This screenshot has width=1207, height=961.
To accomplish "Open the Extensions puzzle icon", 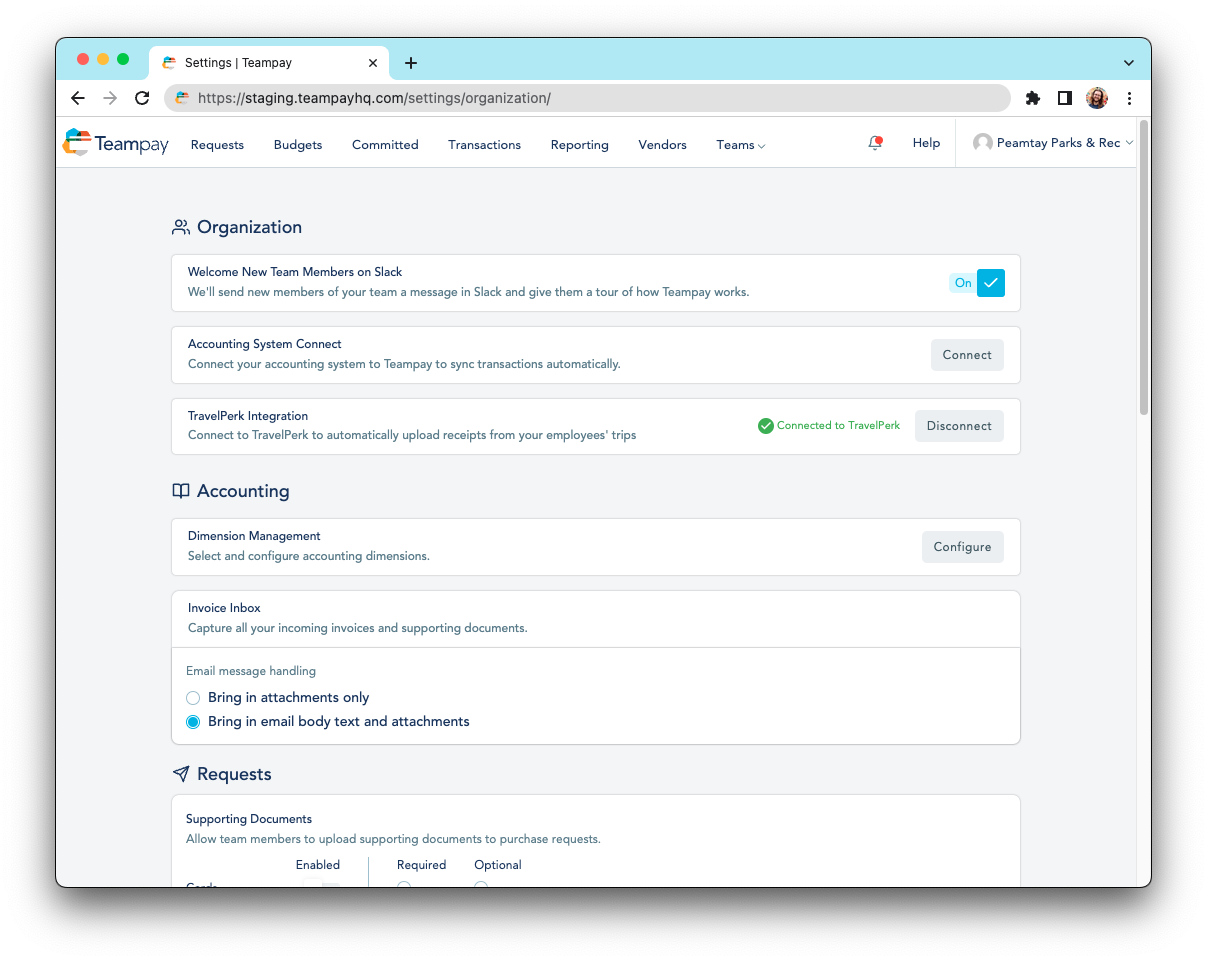I will [x=1033, y=98].
